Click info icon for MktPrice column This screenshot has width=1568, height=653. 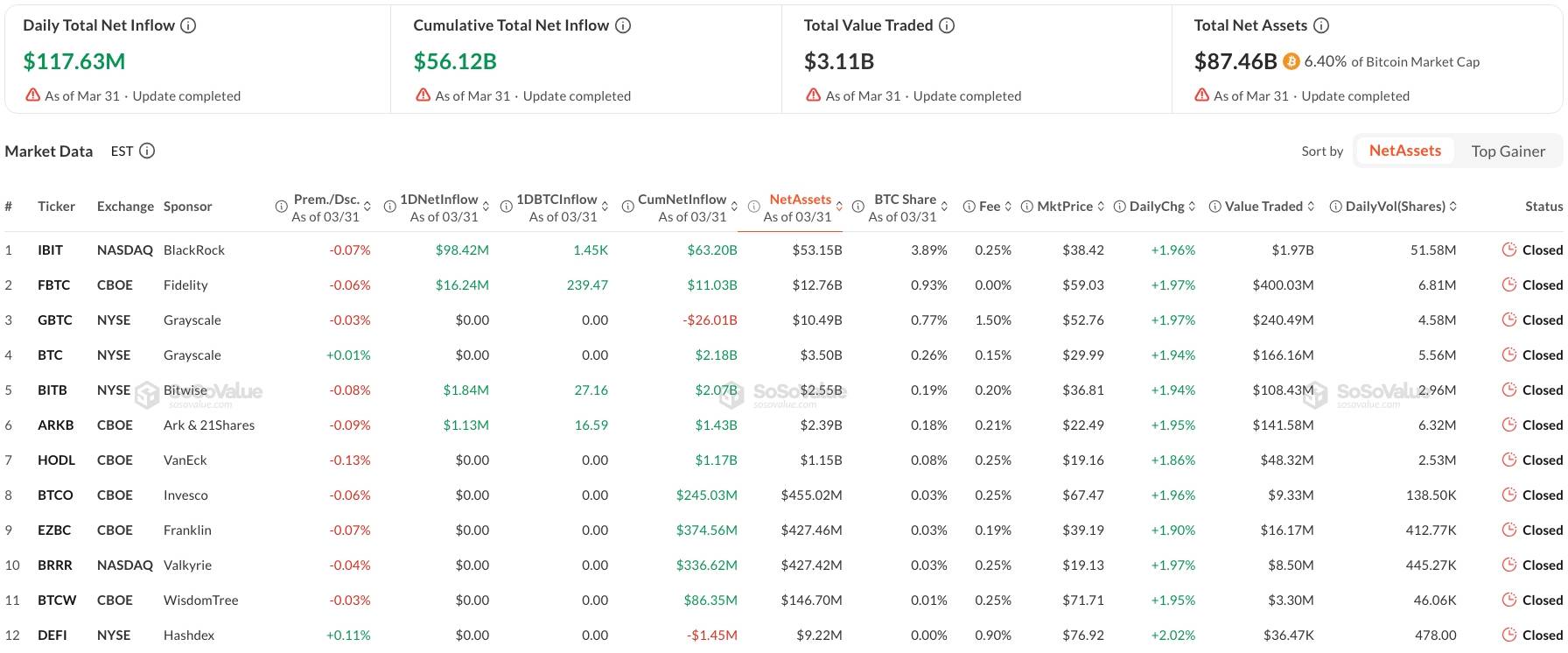[1026, 207]
